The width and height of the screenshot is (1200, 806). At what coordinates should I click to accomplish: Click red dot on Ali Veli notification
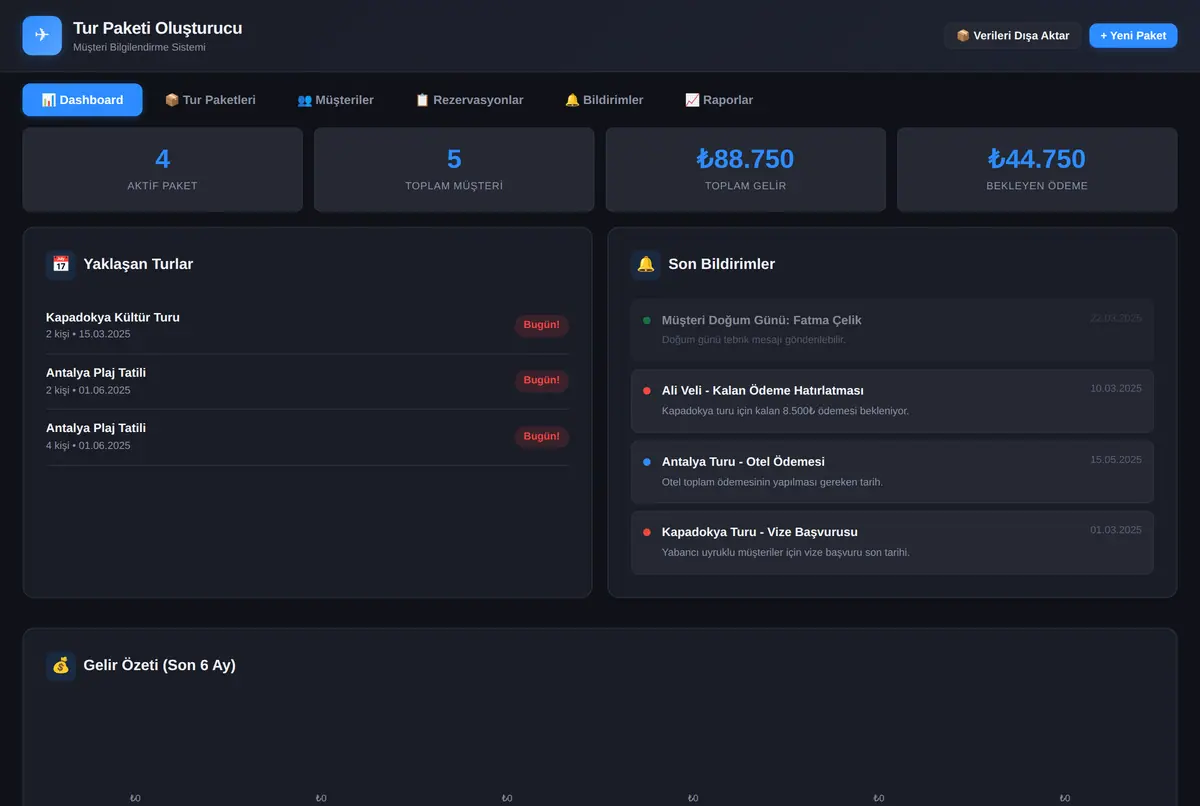click(647, 391)
